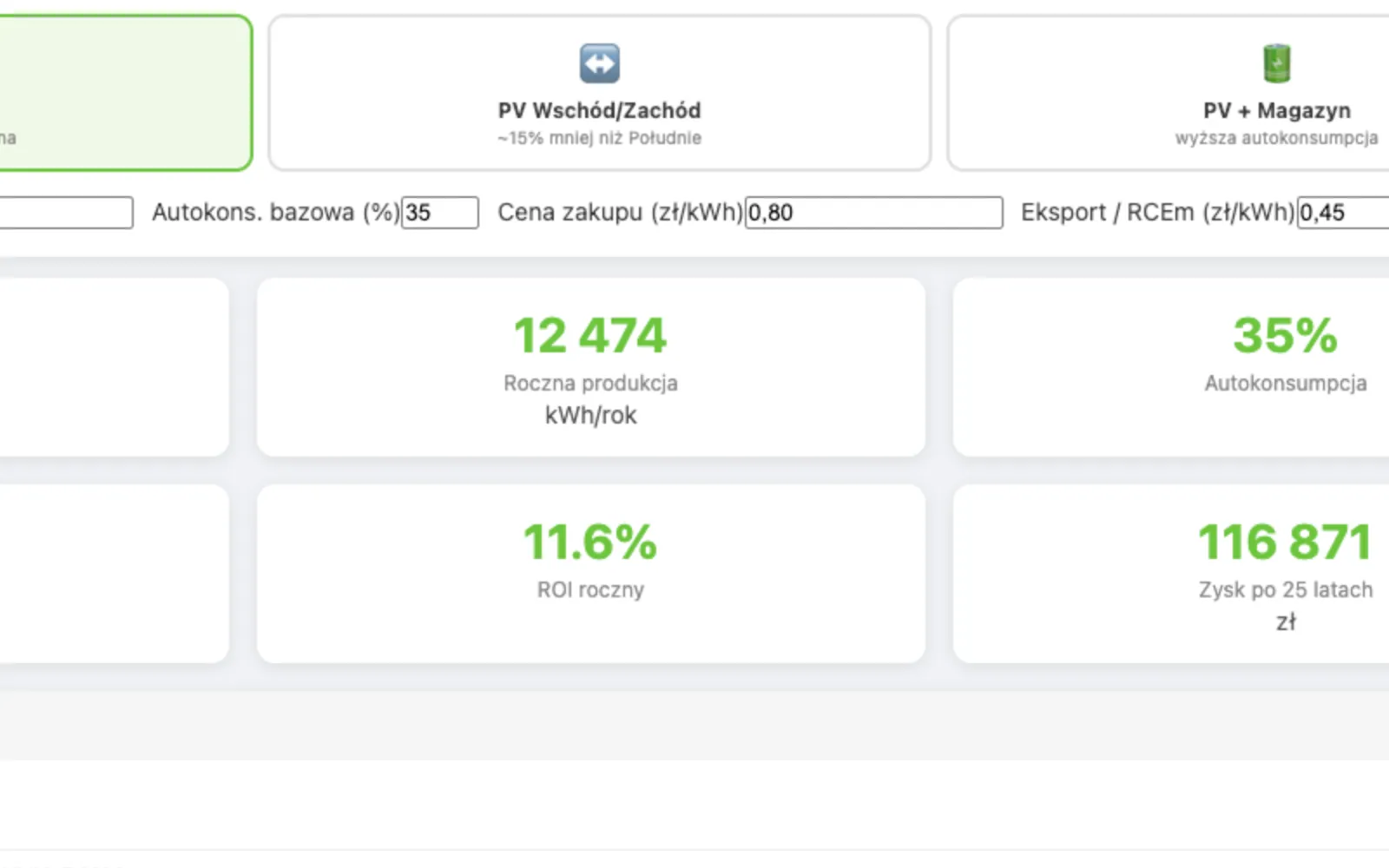This screenshot has width=1389, height=868.
Task: Click the 116 871 profit value
Action: (x=1286, y=542)
